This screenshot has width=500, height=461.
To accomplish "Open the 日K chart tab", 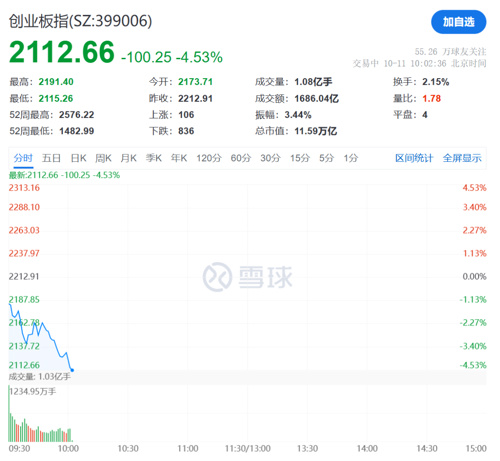I will click(x=79, y=158).
